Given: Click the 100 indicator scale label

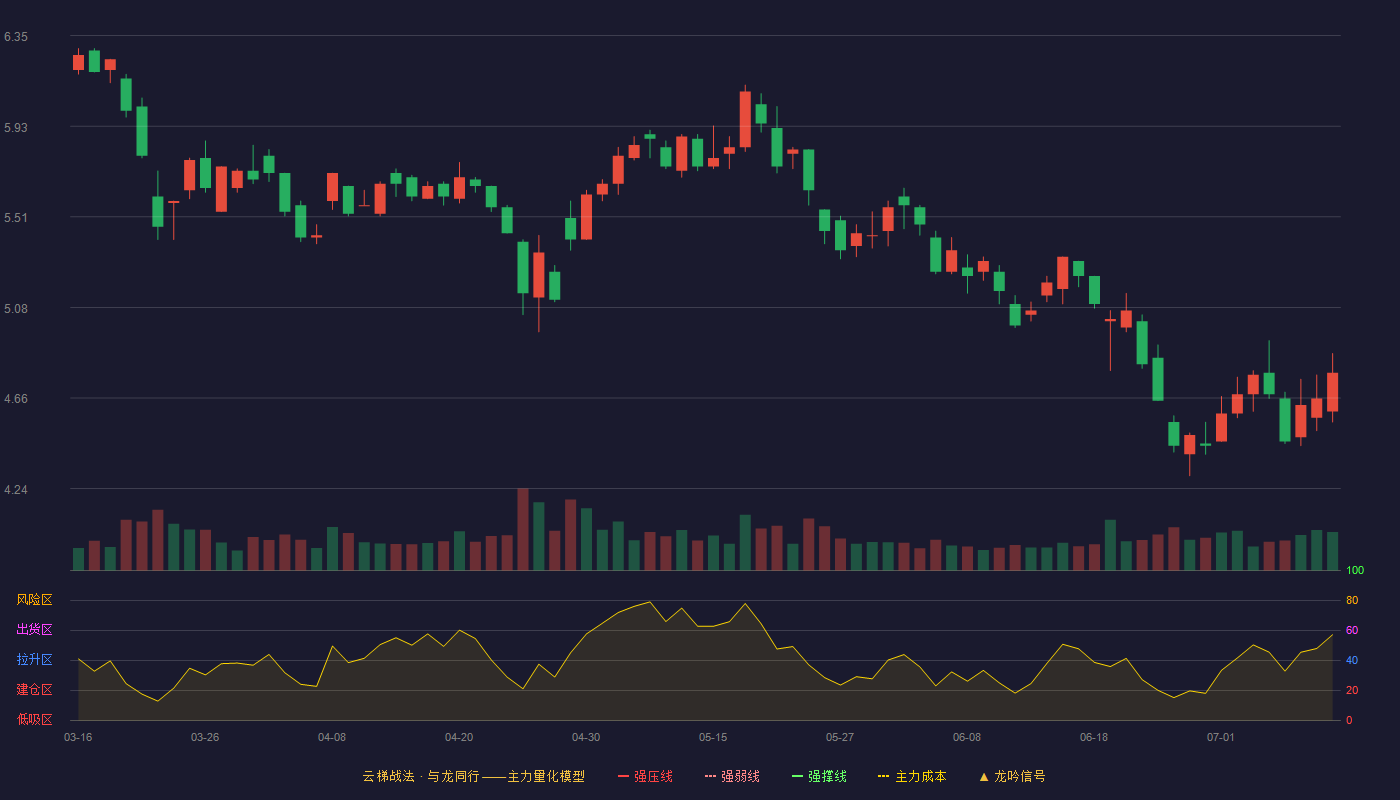Looking at the screenshot, I should [x=1355, y=570].
